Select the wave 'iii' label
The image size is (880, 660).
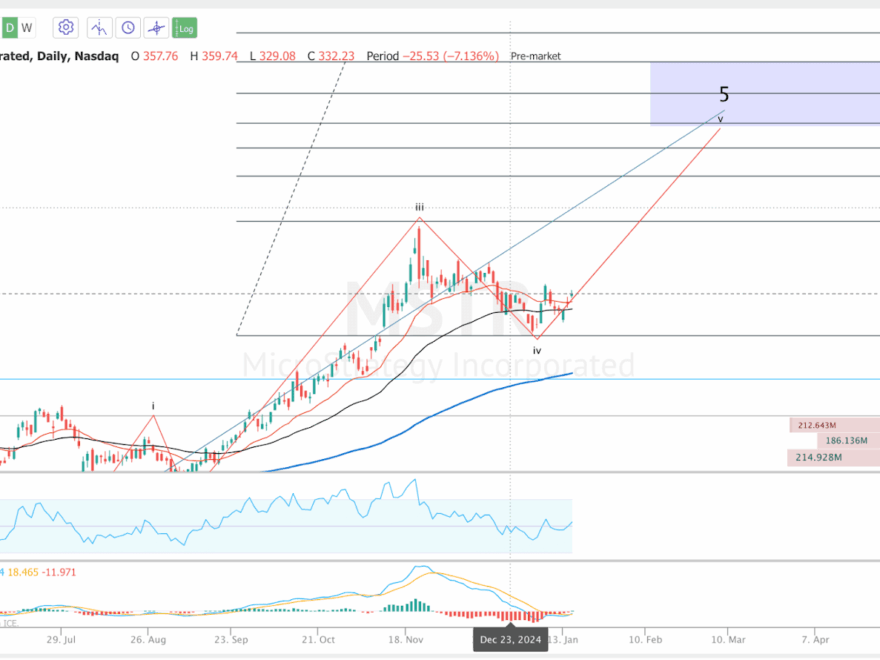coord(419,207)
